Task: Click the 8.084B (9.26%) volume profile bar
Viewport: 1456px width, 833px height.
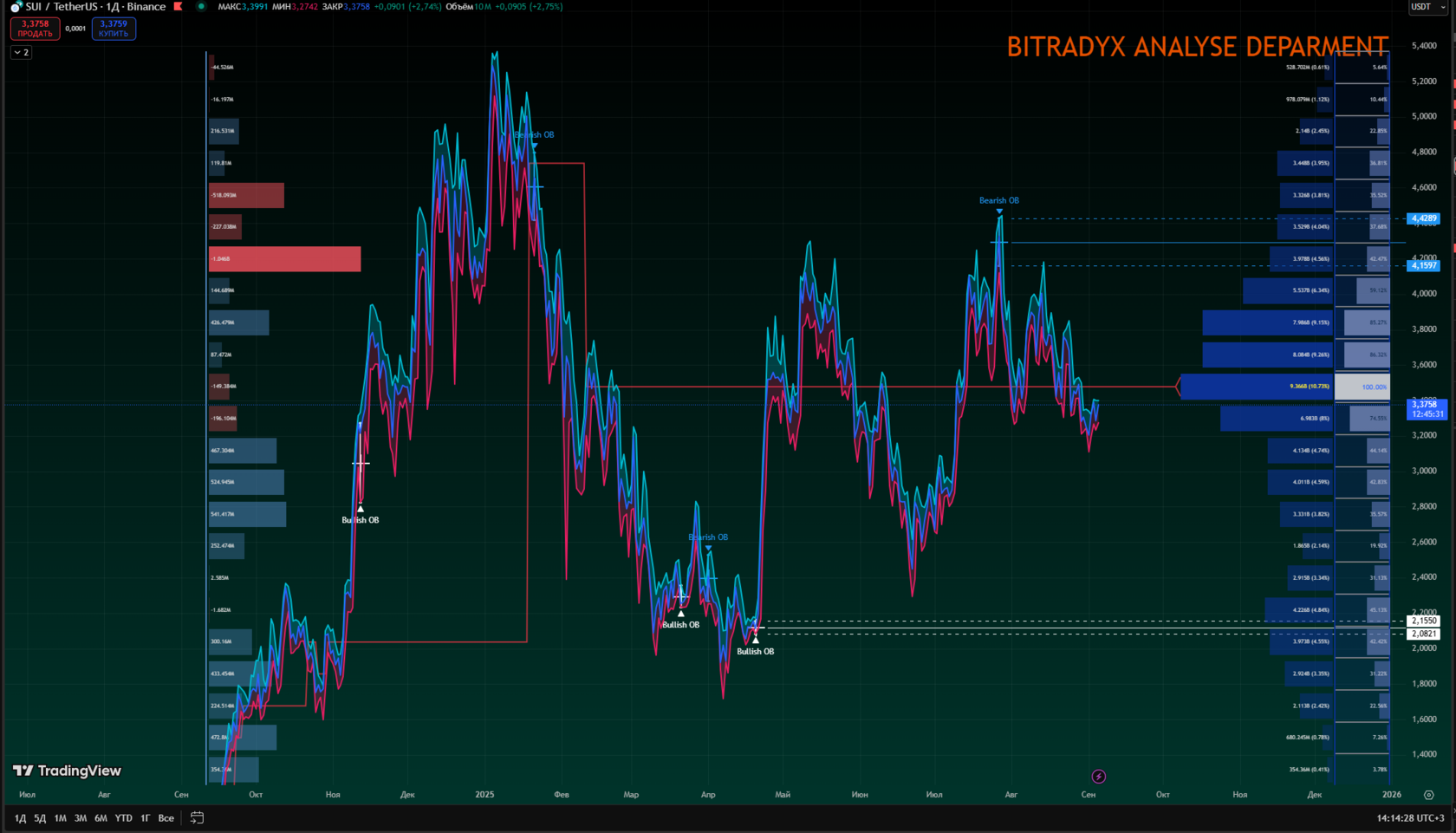Action: pyautogui.click(x=1267, y=355)
